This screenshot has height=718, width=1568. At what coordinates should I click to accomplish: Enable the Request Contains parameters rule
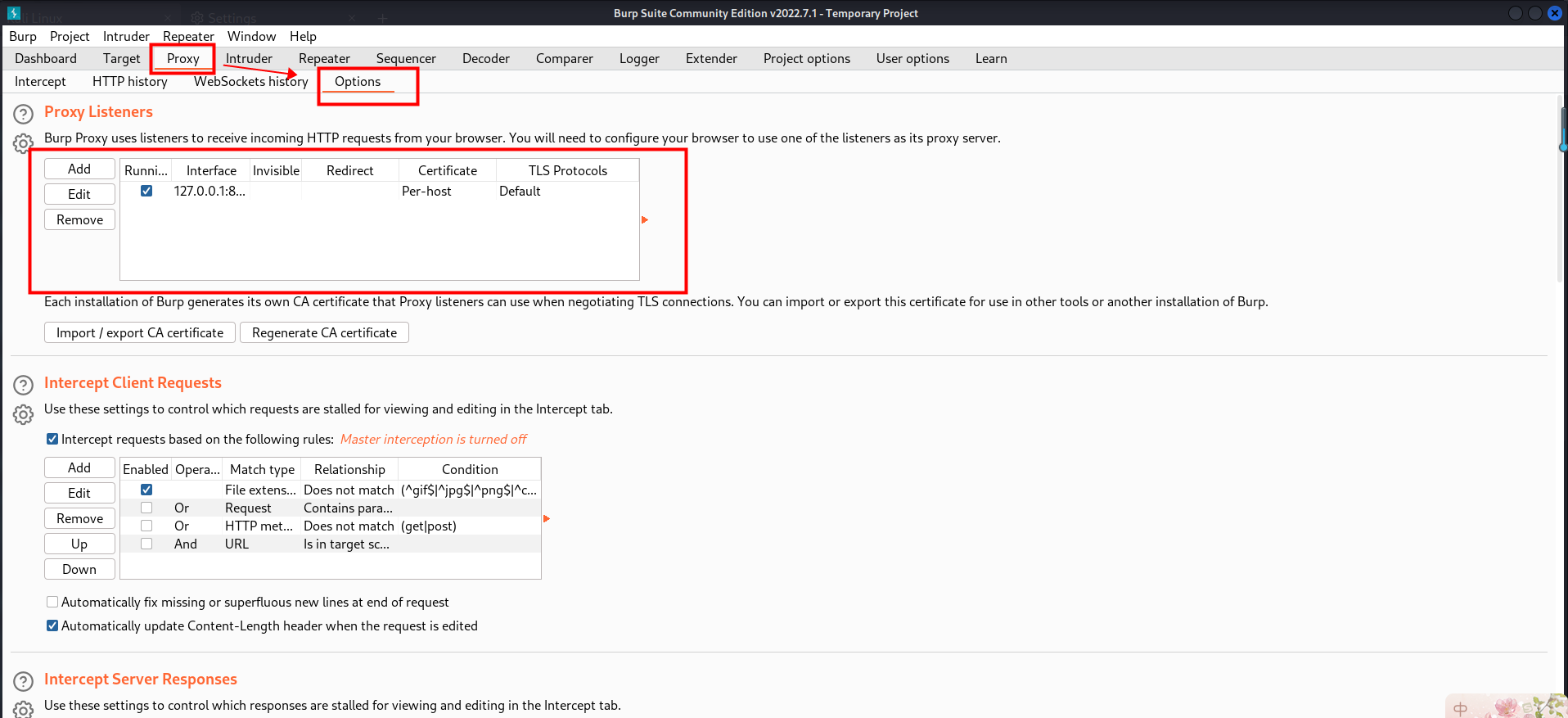coord(146,508)
